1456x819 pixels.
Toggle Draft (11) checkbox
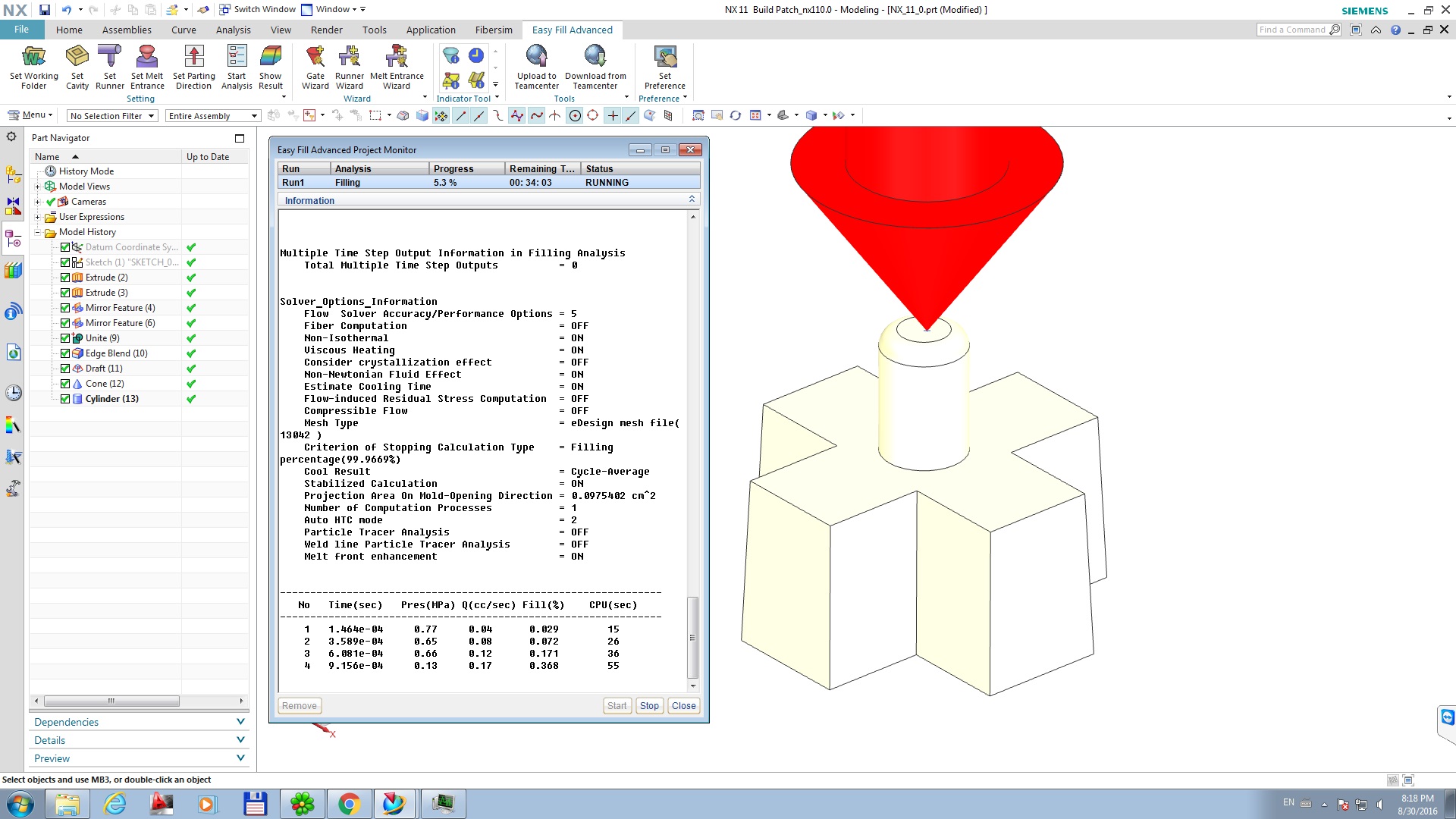tap(65, 369)
